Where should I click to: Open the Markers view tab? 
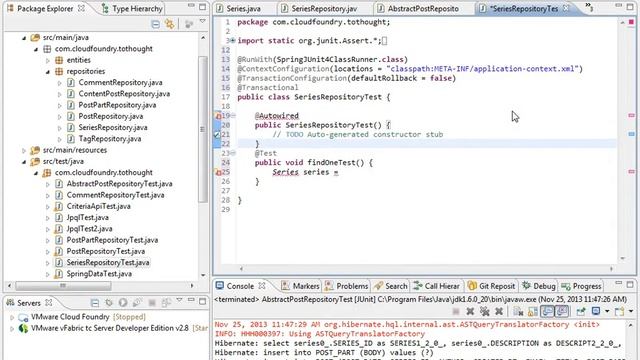point(300,286)
